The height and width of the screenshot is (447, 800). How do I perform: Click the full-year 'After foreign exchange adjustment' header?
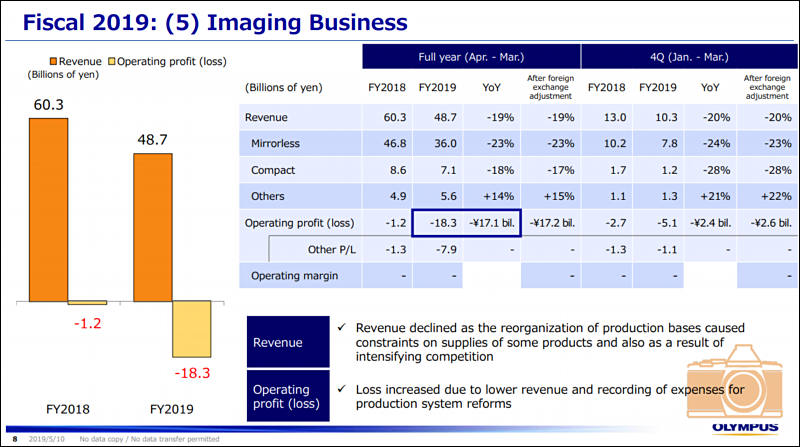tap(551, 87)
